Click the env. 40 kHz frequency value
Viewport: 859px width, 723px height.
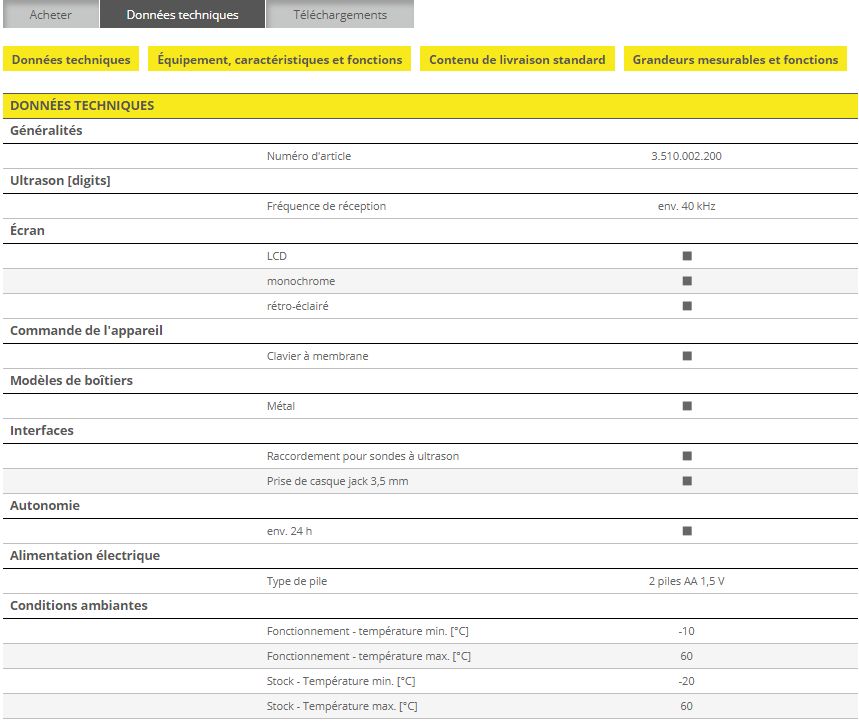686,206
